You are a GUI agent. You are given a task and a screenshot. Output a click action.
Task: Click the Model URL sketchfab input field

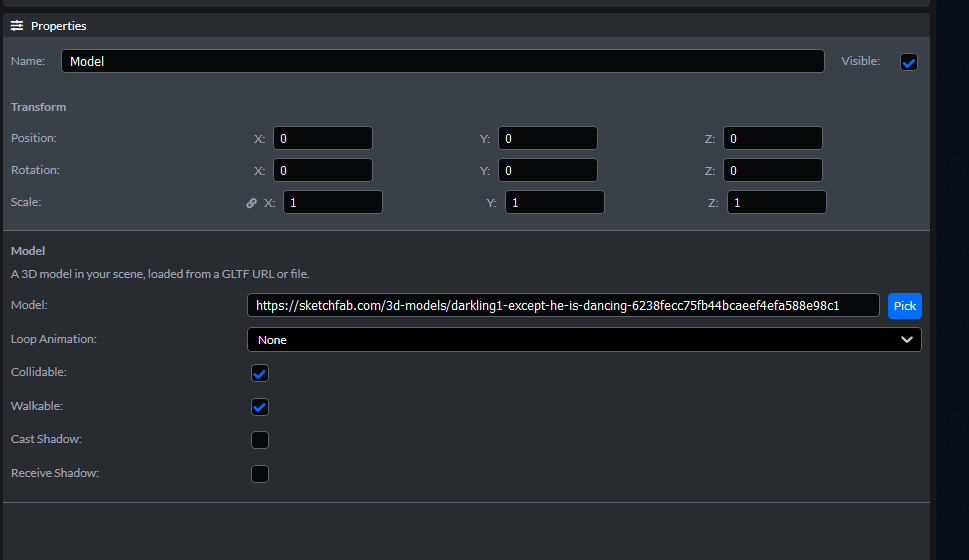pyautogui.click(x=563, y=305)
